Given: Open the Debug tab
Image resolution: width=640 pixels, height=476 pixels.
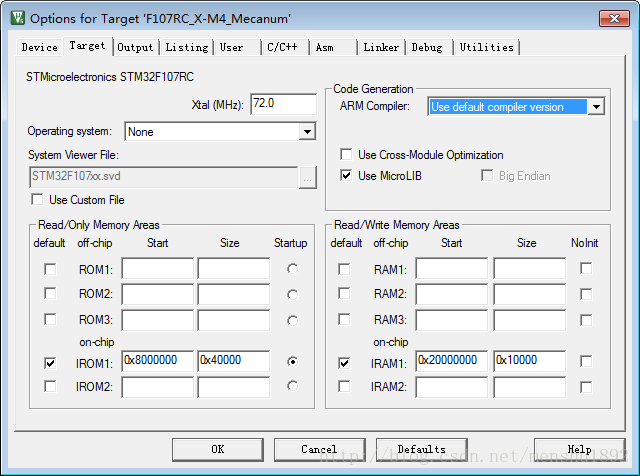Looking at the screenshot, I should (427, 47).
